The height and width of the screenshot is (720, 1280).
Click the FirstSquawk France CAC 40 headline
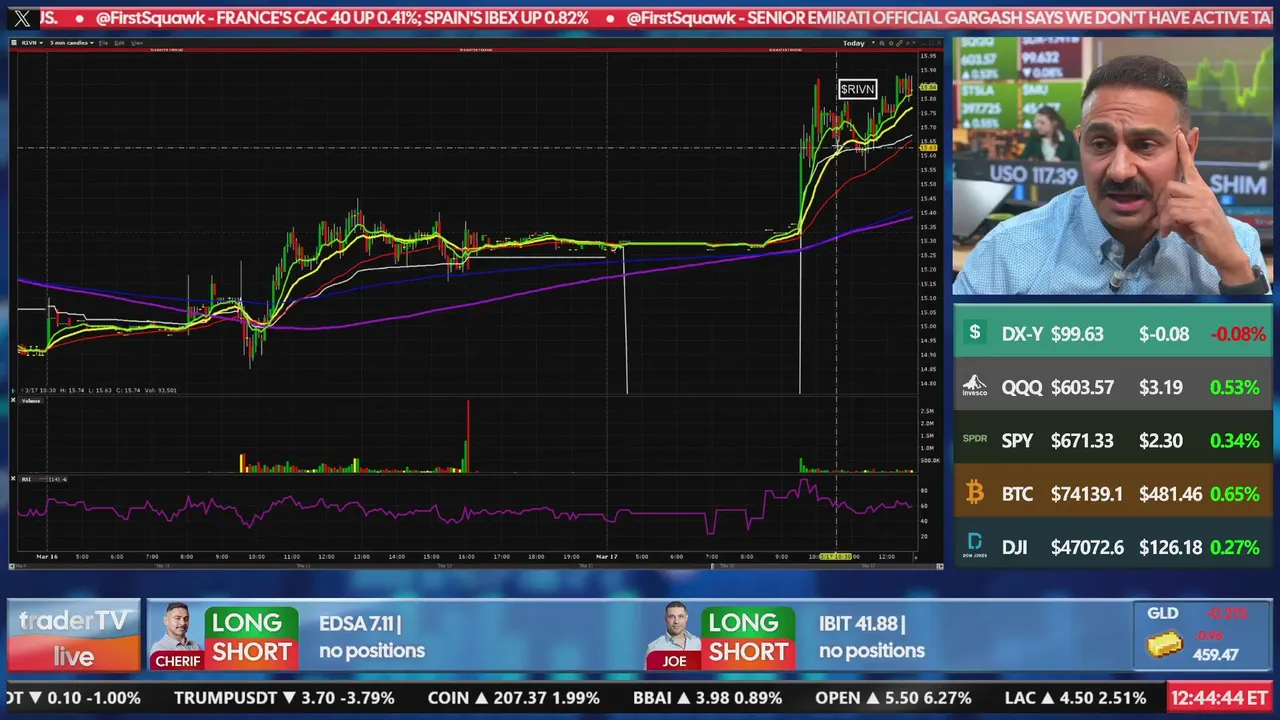pos(342,17)
